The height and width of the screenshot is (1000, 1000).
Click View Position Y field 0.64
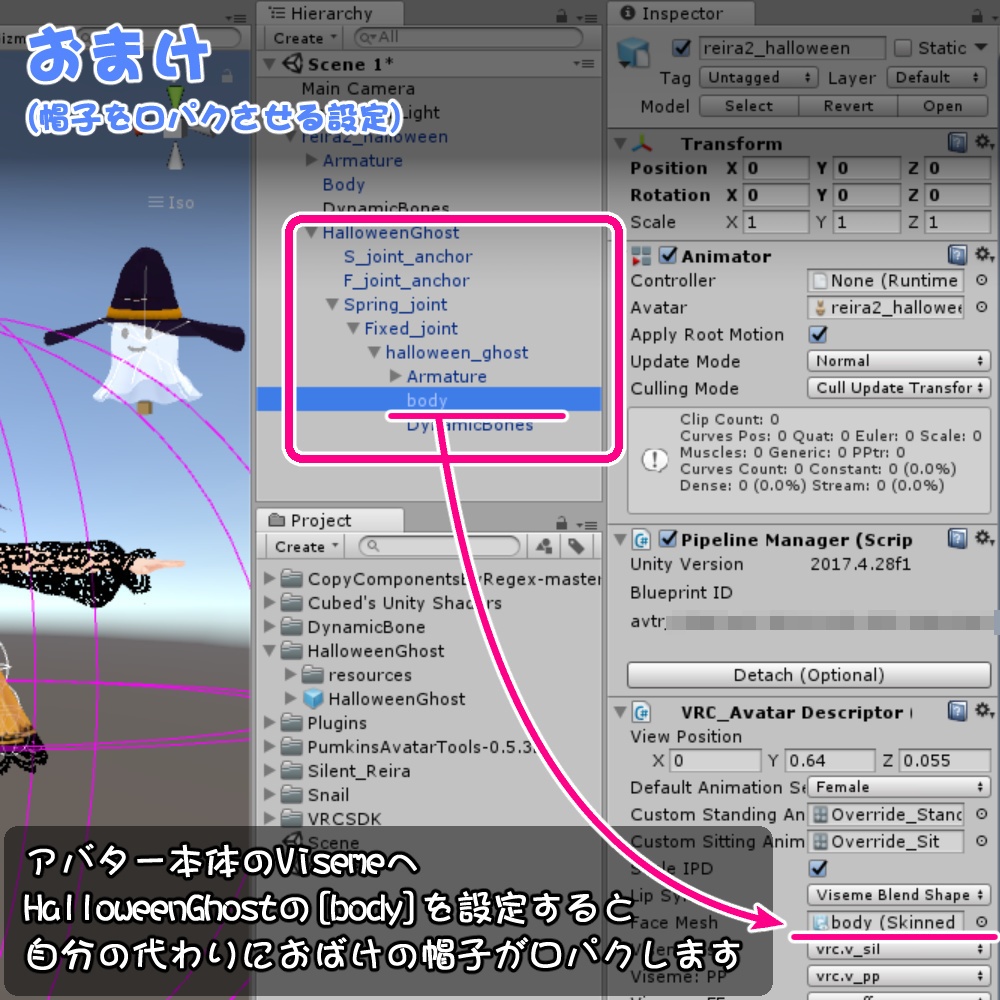point(829,760)
